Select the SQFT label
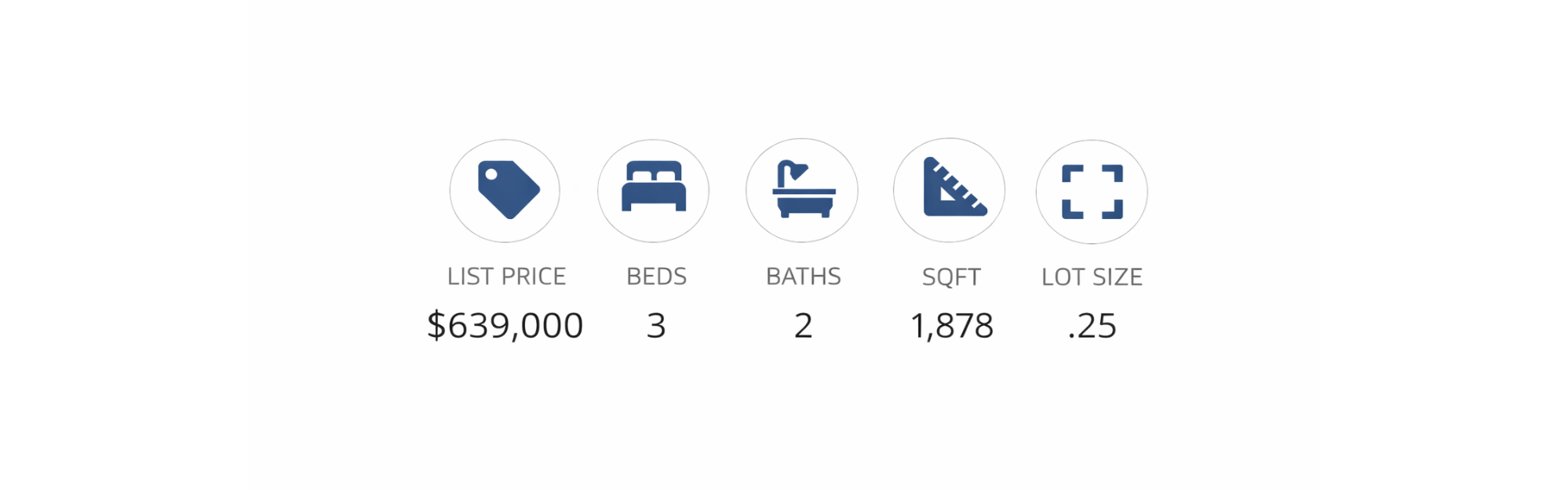Viewport: 1568px width, 490px height. click(951, 277)
